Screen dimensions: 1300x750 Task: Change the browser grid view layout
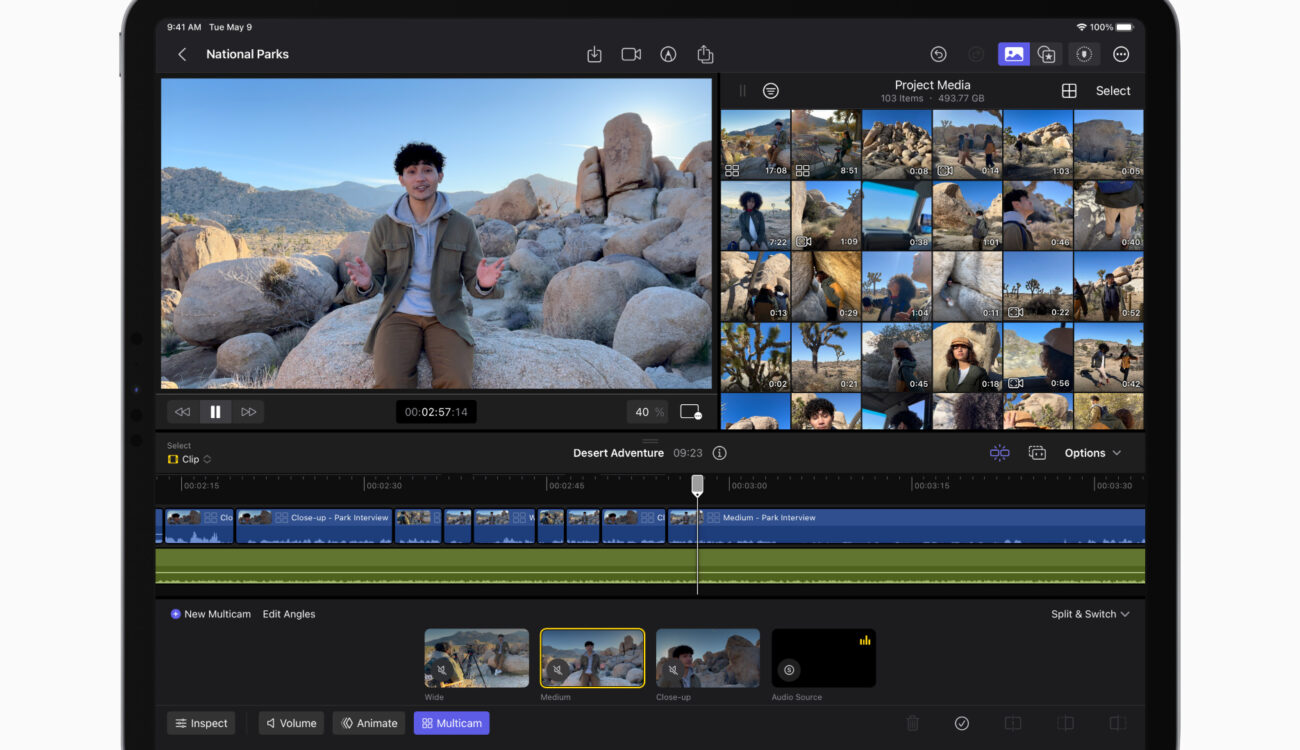coord(1069,91)
